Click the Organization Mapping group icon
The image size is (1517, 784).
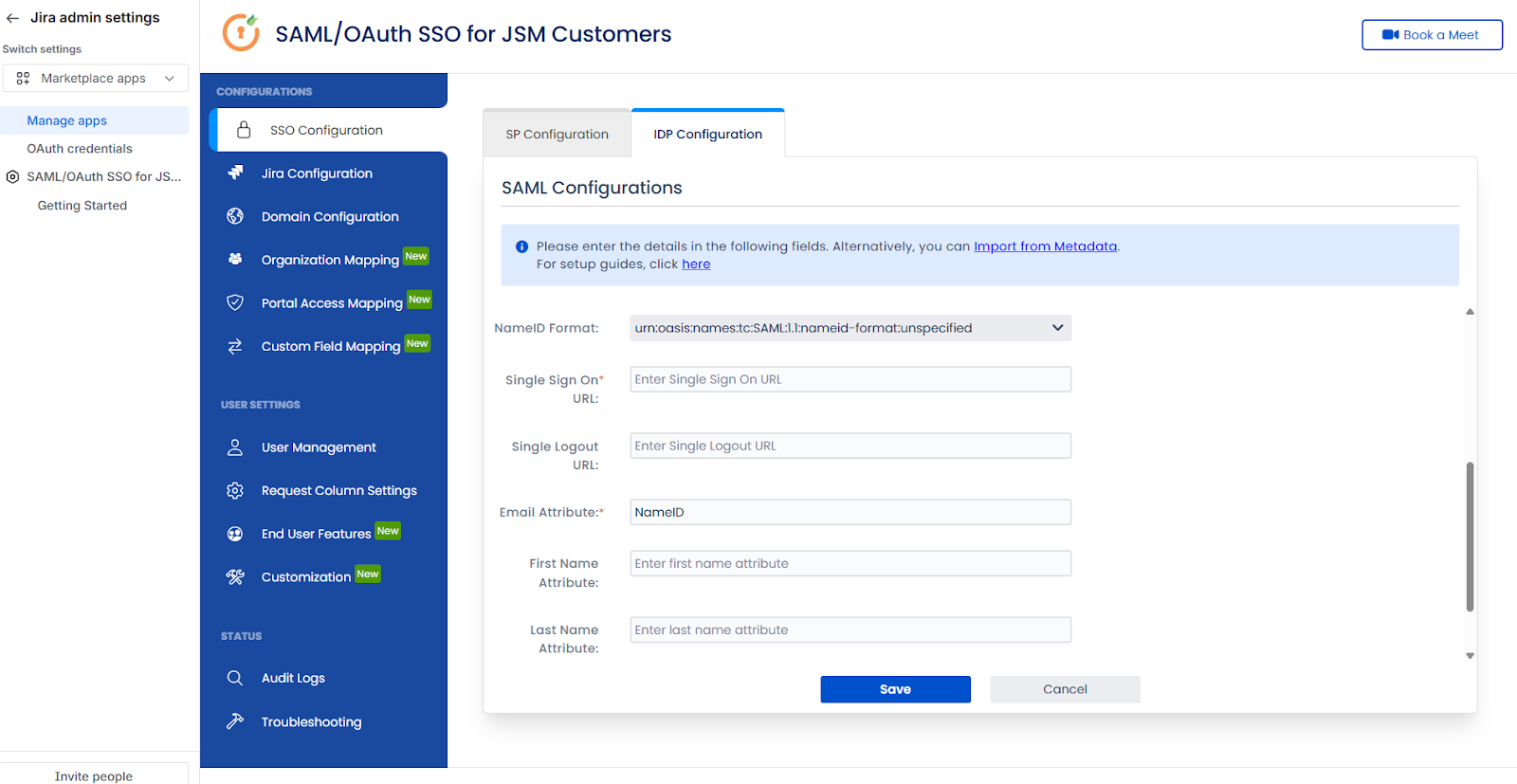coord(235,259)
